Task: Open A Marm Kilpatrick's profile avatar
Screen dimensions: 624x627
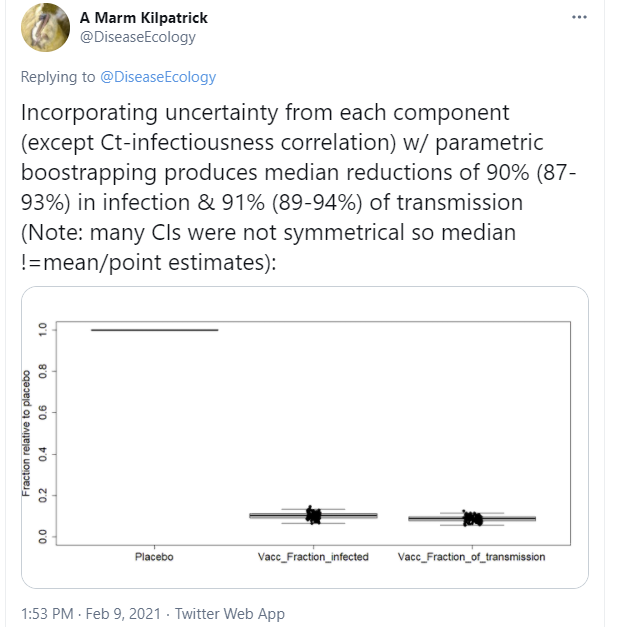Action: [45, 27]
